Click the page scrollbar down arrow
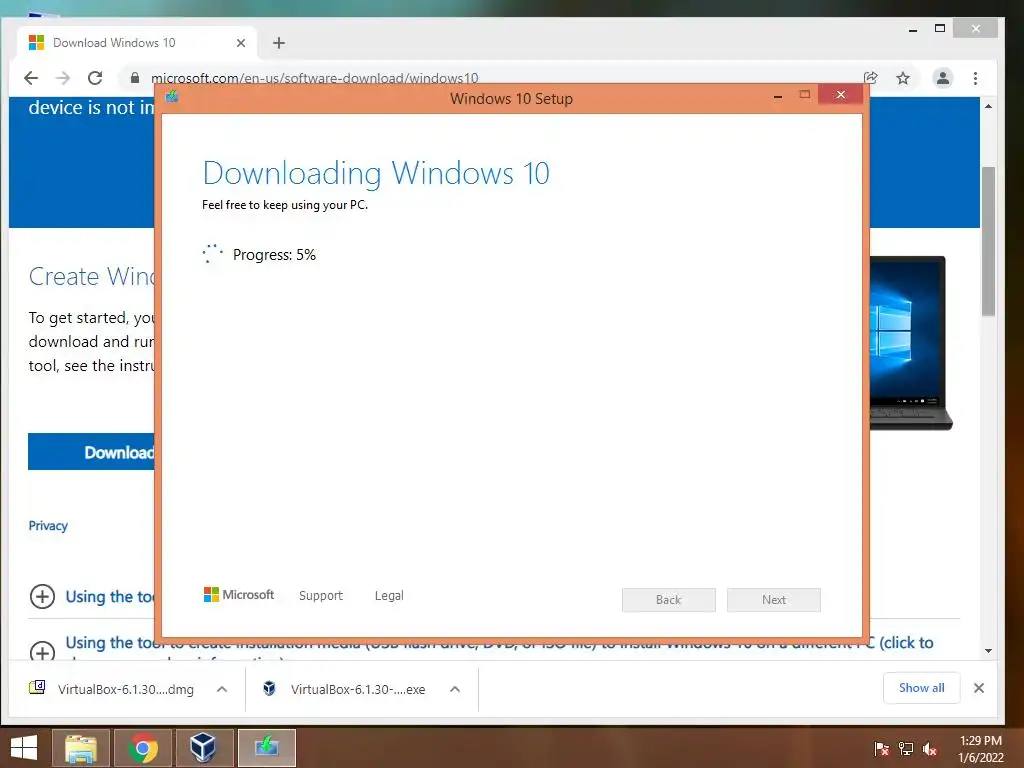 [x=988, y=650]
